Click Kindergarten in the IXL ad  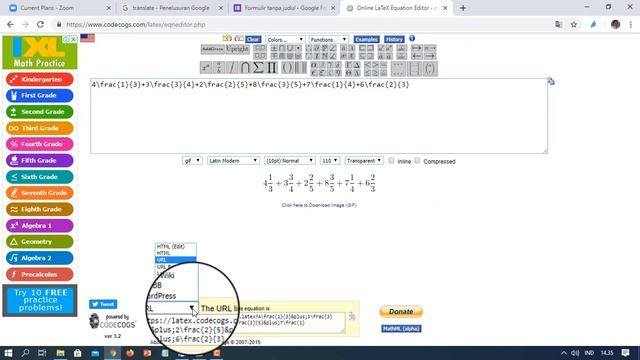pos(40,79)
